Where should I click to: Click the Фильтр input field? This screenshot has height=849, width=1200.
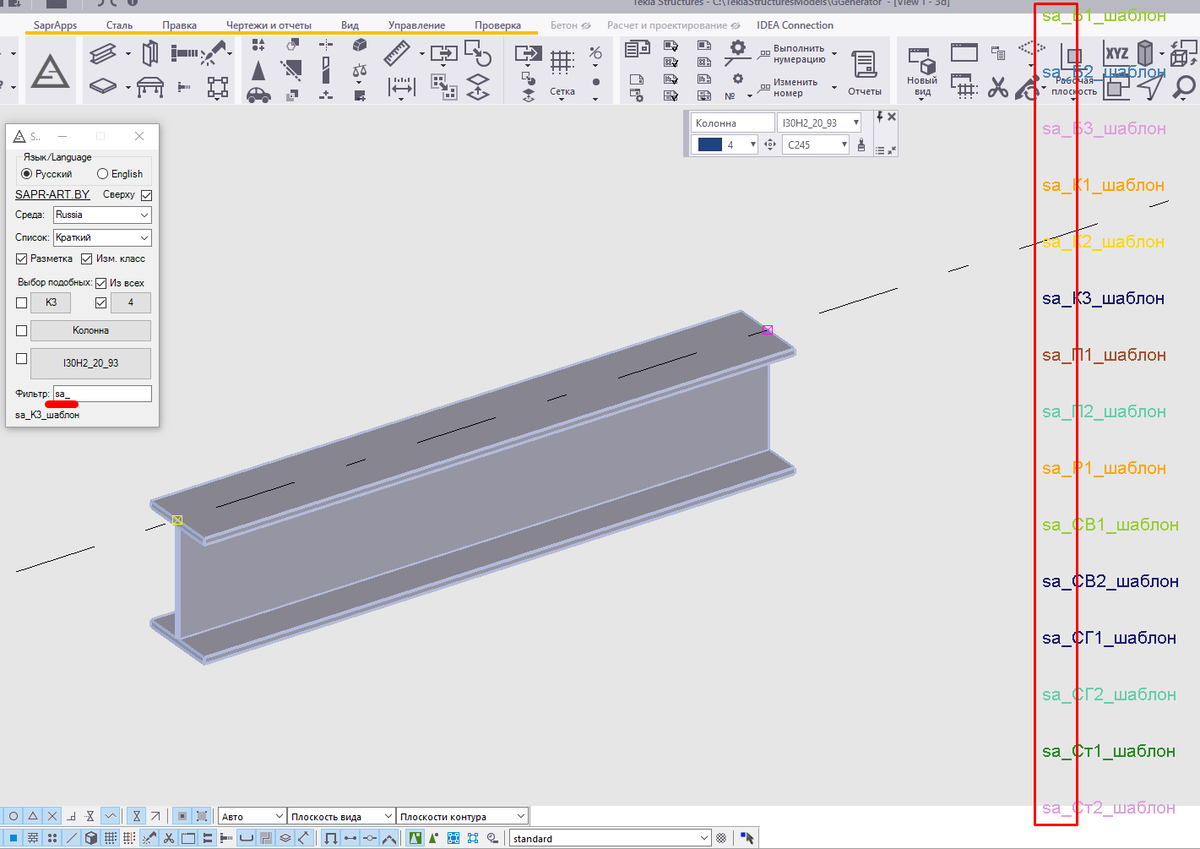[x=102, y=394]
